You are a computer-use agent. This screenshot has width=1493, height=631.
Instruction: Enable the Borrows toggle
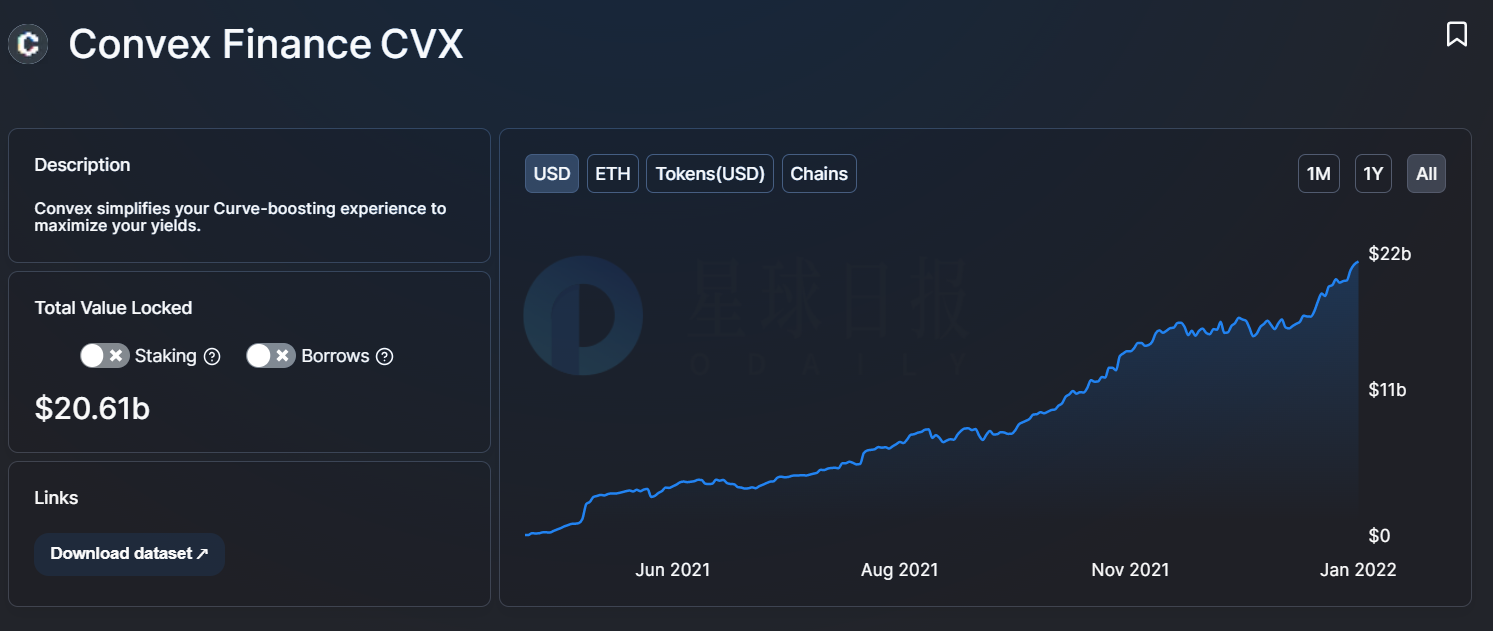[x=271, y=356]
